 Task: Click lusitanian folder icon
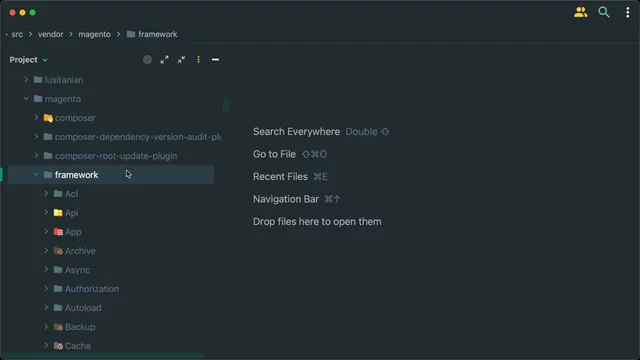pyautogui.click(x=38, y=80)
